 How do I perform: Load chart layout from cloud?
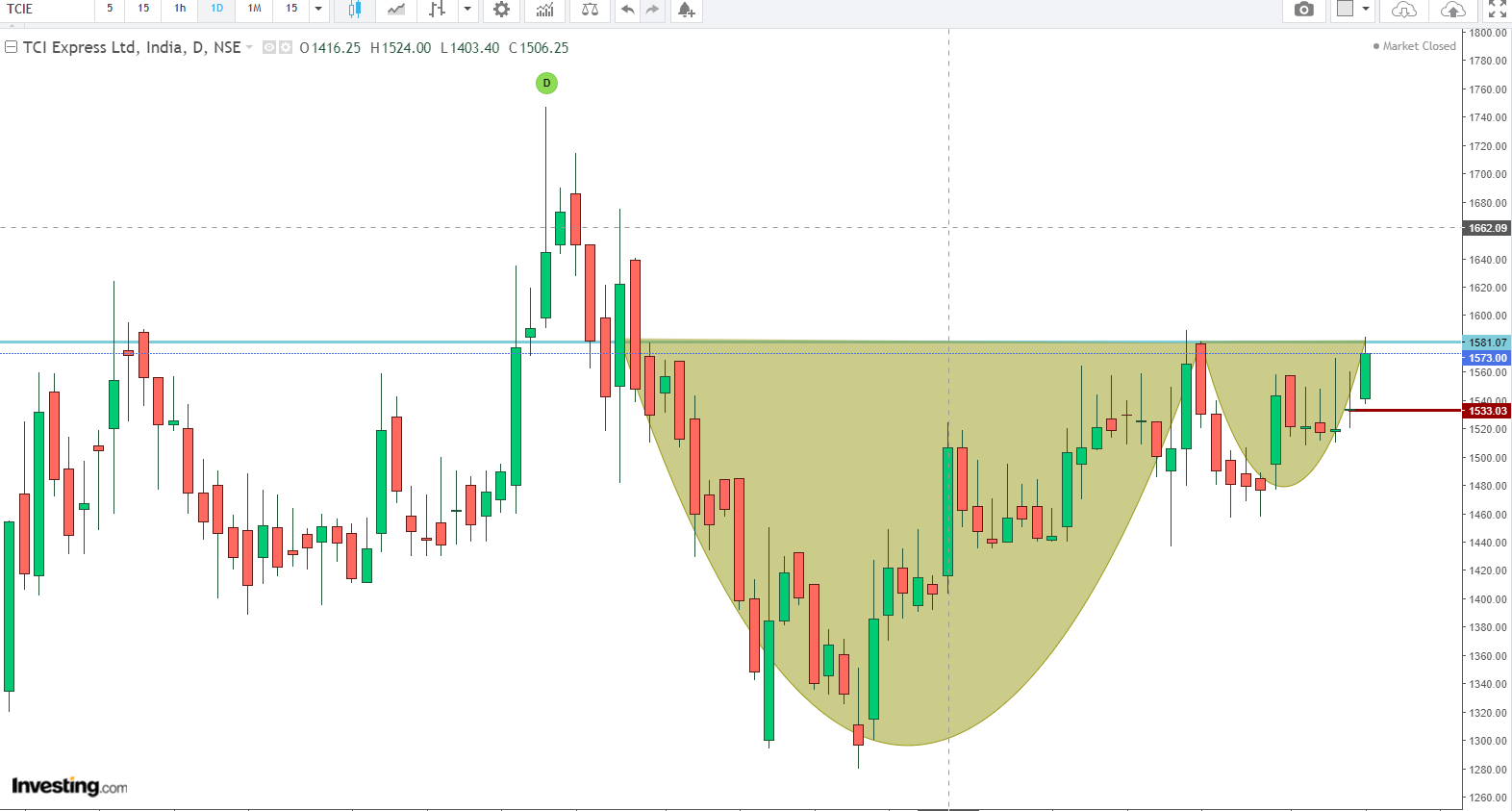tap(1404, 10)
